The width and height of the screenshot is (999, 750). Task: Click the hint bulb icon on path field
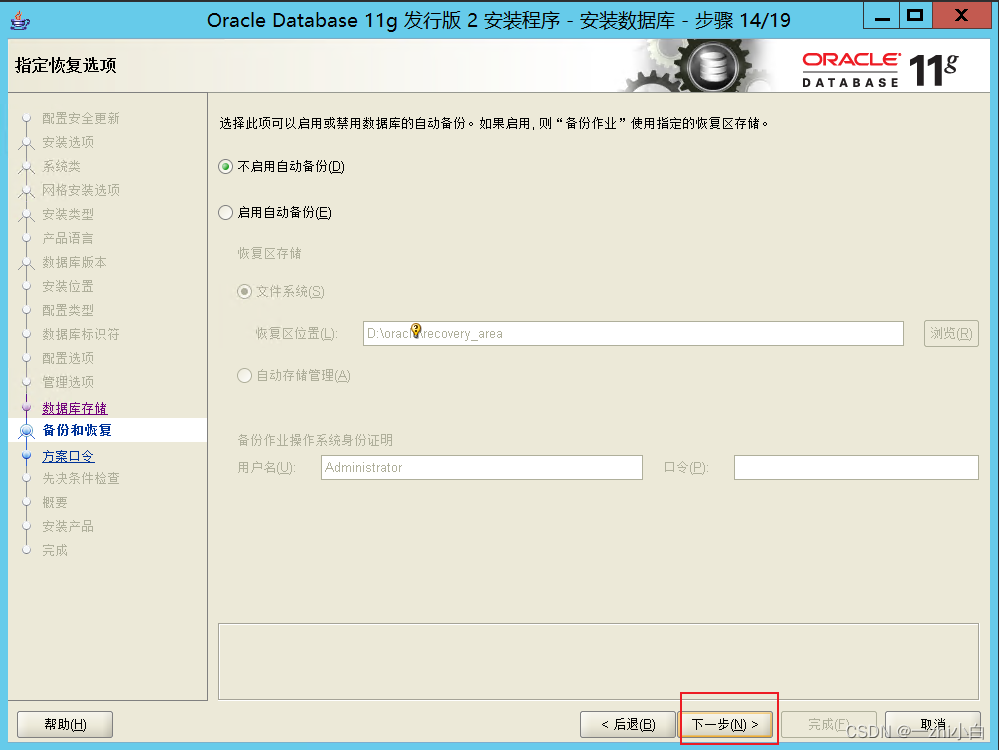416,330
